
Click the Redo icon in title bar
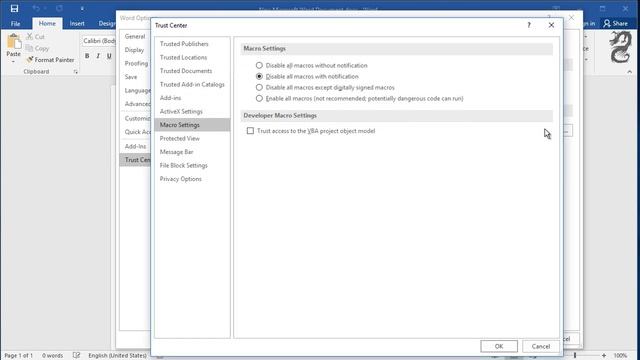tap(60, 8)
